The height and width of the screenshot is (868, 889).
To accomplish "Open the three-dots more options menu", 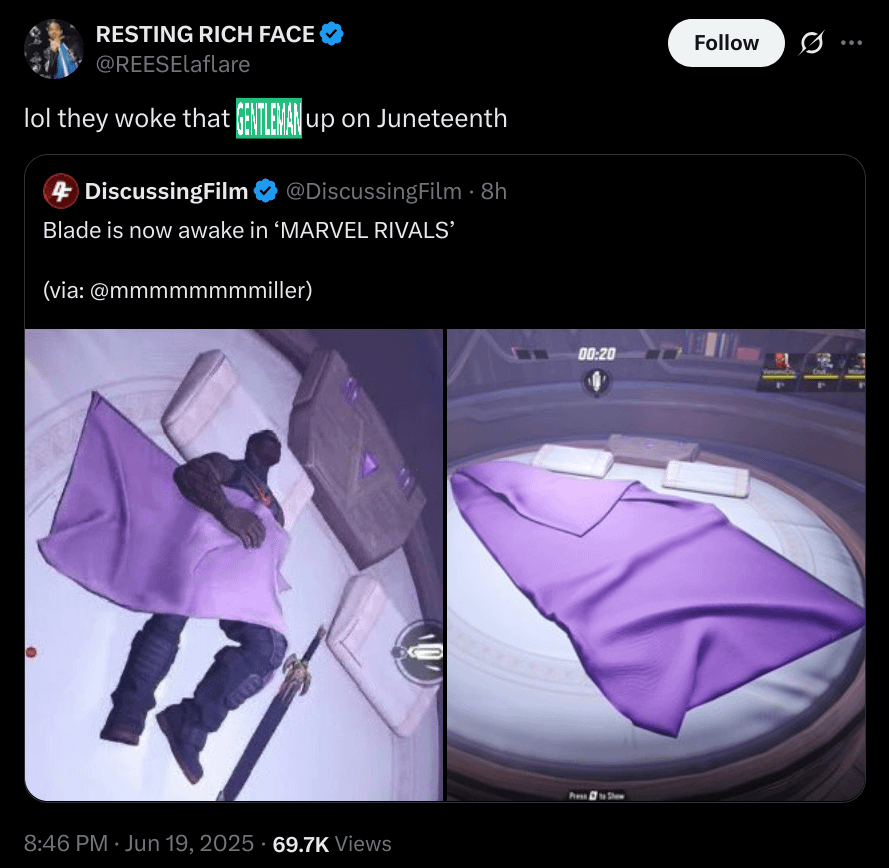I will pos(852,43).
